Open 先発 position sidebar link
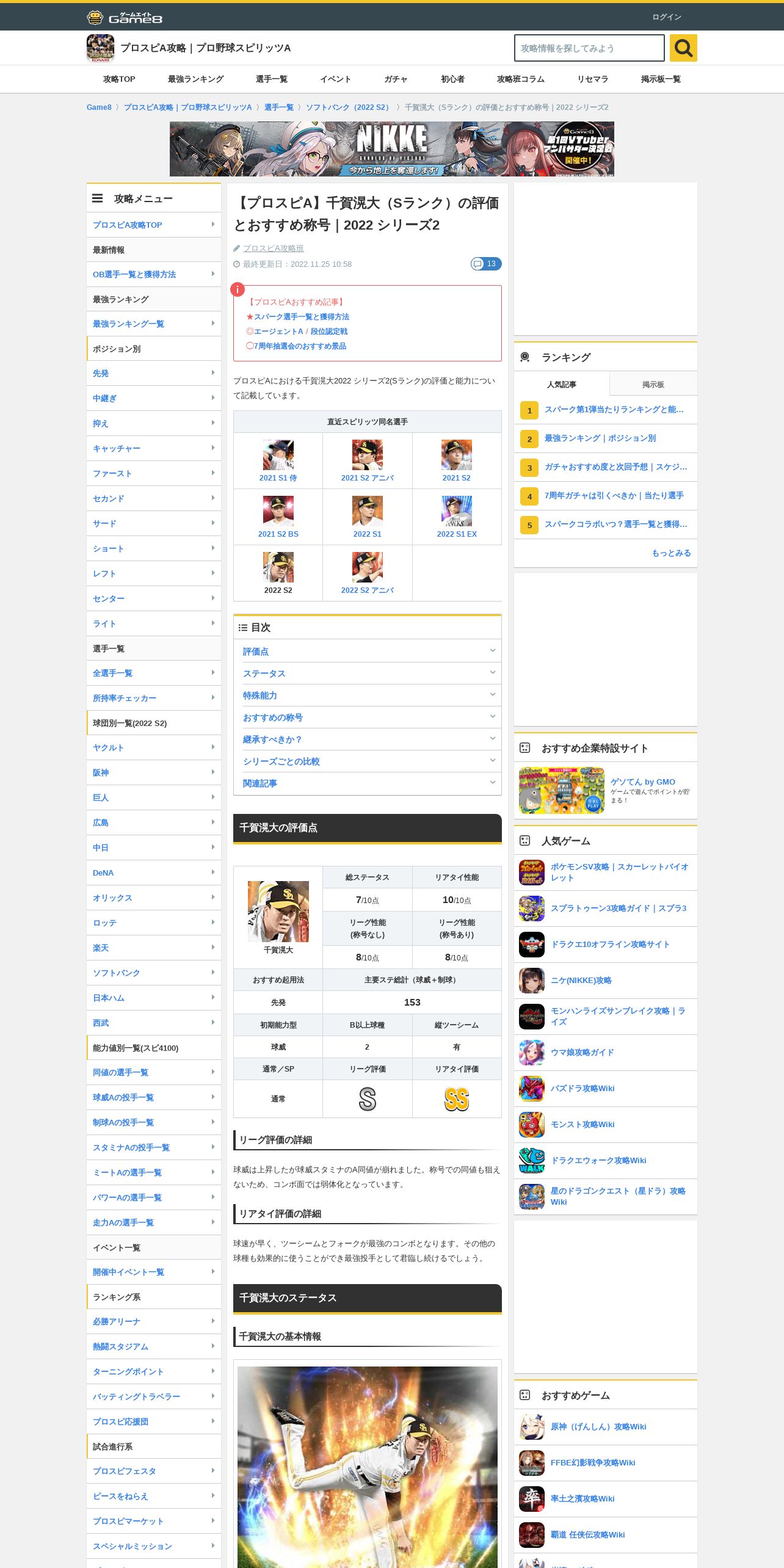Screen dimensions: 784x1568 tap(154, 373)
